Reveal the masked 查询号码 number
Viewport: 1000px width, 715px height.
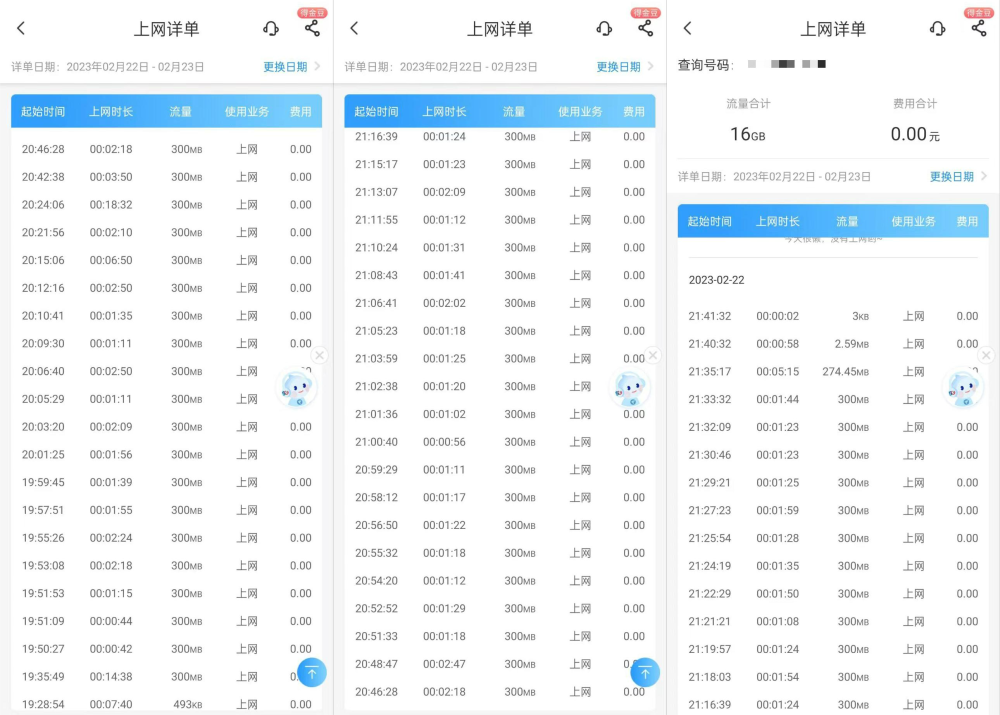790,63
